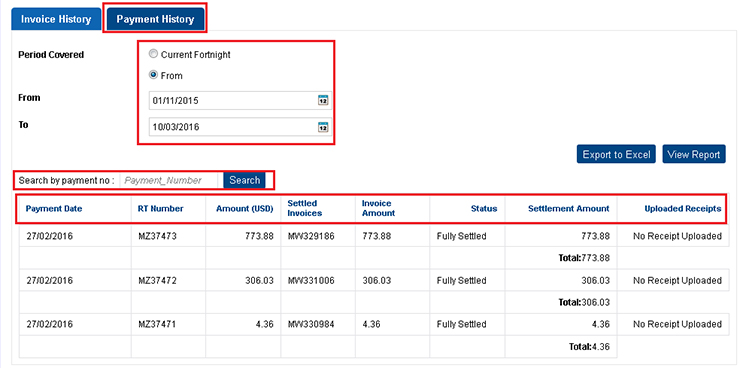The image size is (740, 368).
Task: Click payment date of MZ37473 row
Action: pyautogui.click(x=49, y=236)
